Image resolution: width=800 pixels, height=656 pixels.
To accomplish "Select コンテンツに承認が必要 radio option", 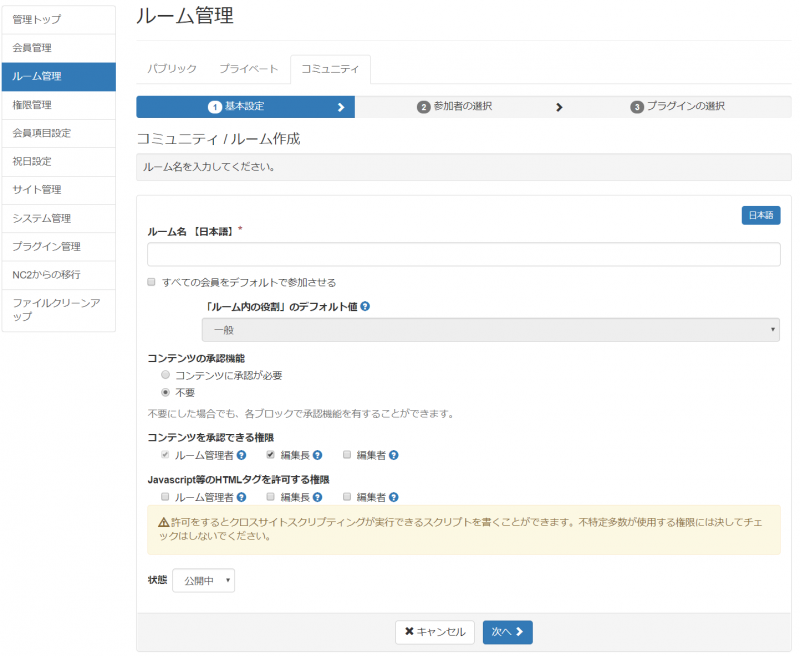I will [166, 375].
